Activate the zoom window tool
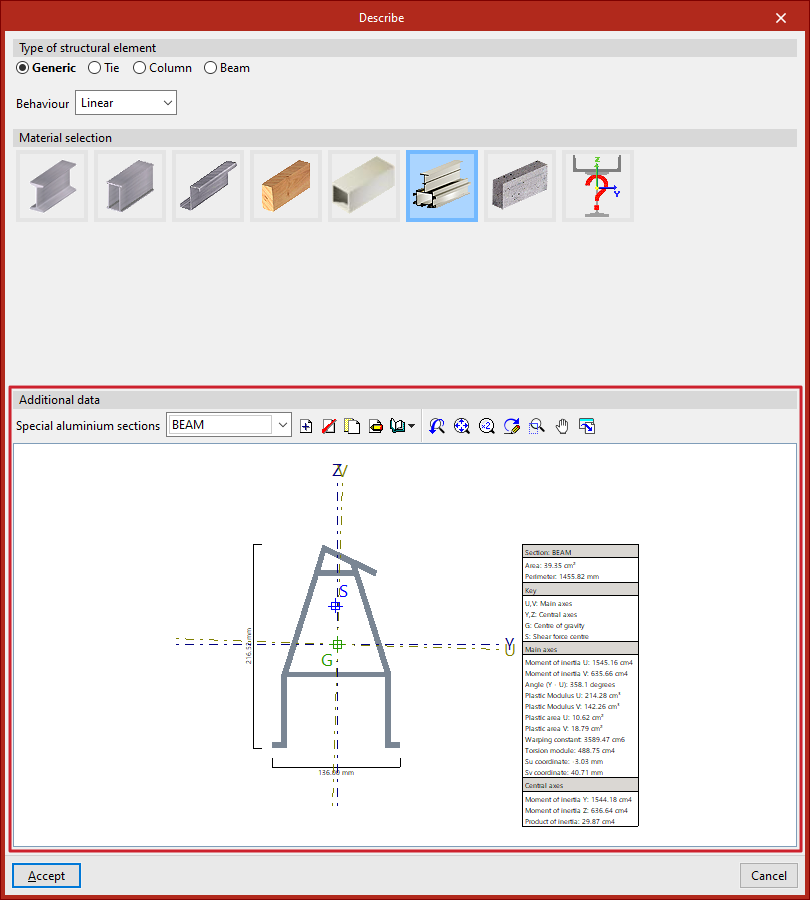810x900 pixels. 537,426
